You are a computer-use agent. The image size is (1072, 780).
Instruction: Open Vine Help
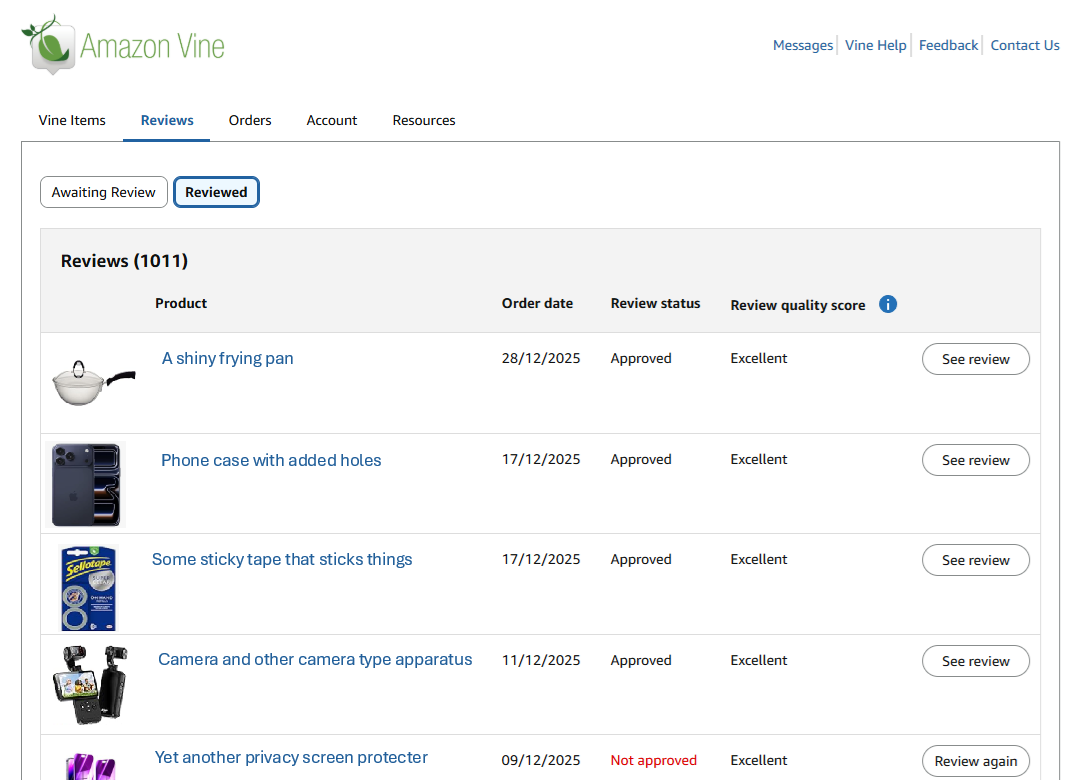point(875,45)
